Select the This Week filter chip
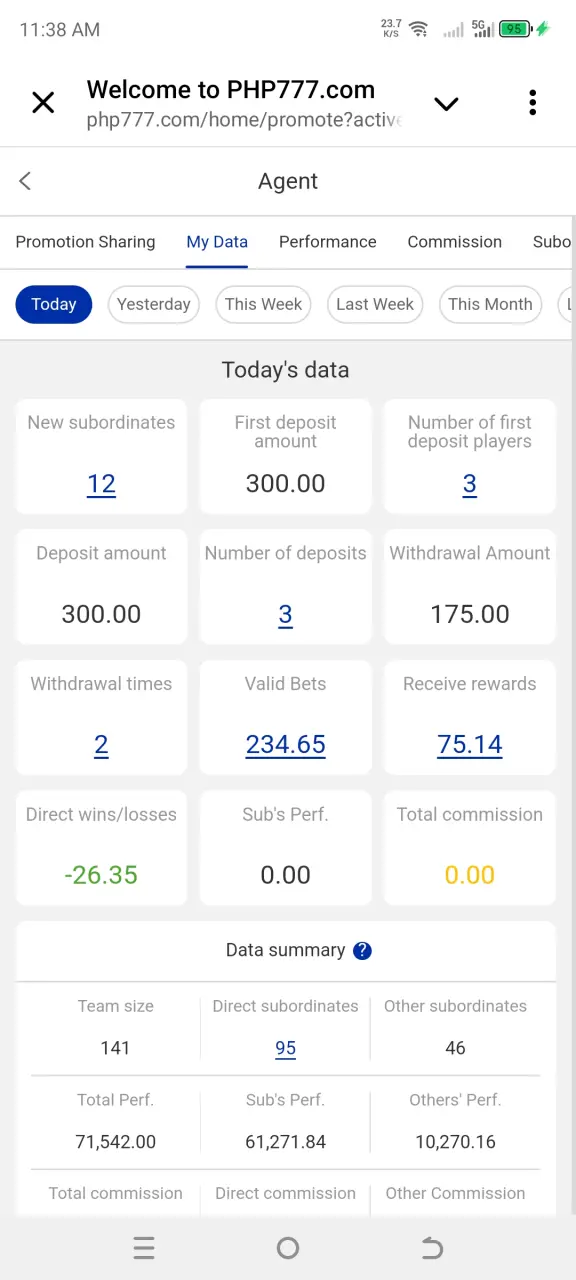 (263, 304)
